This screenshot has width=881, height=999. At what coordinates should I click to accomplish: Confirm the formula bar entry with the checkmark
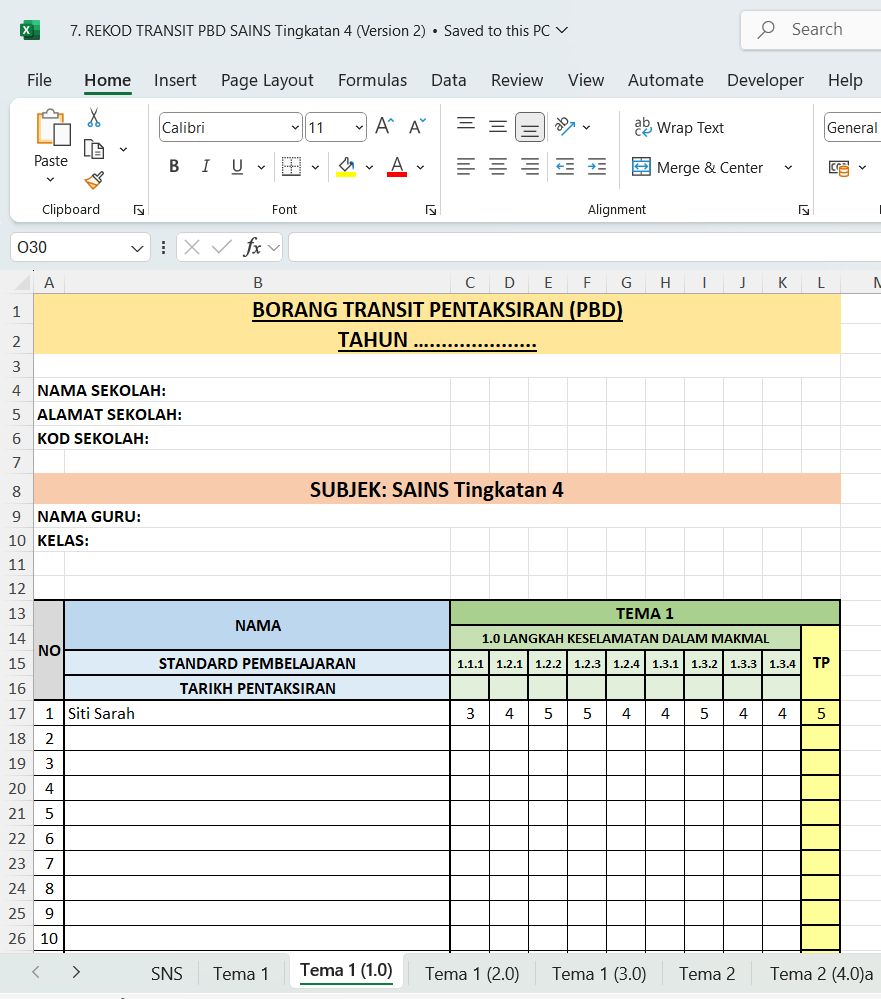pos(222,247)
